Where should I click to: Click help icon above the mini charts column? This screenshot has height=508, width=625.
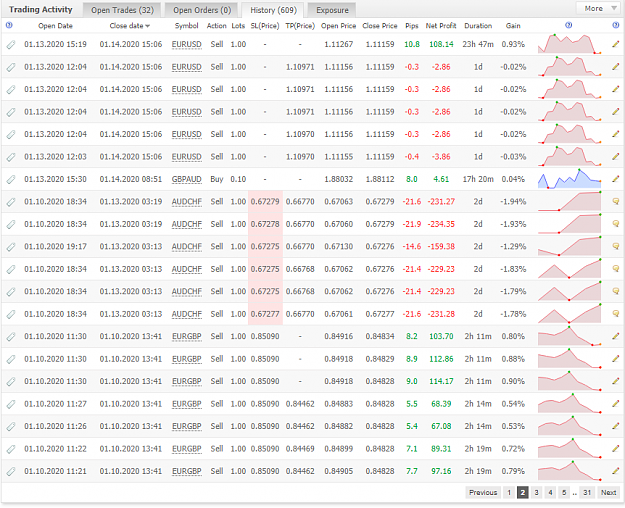tap(569, 25)
